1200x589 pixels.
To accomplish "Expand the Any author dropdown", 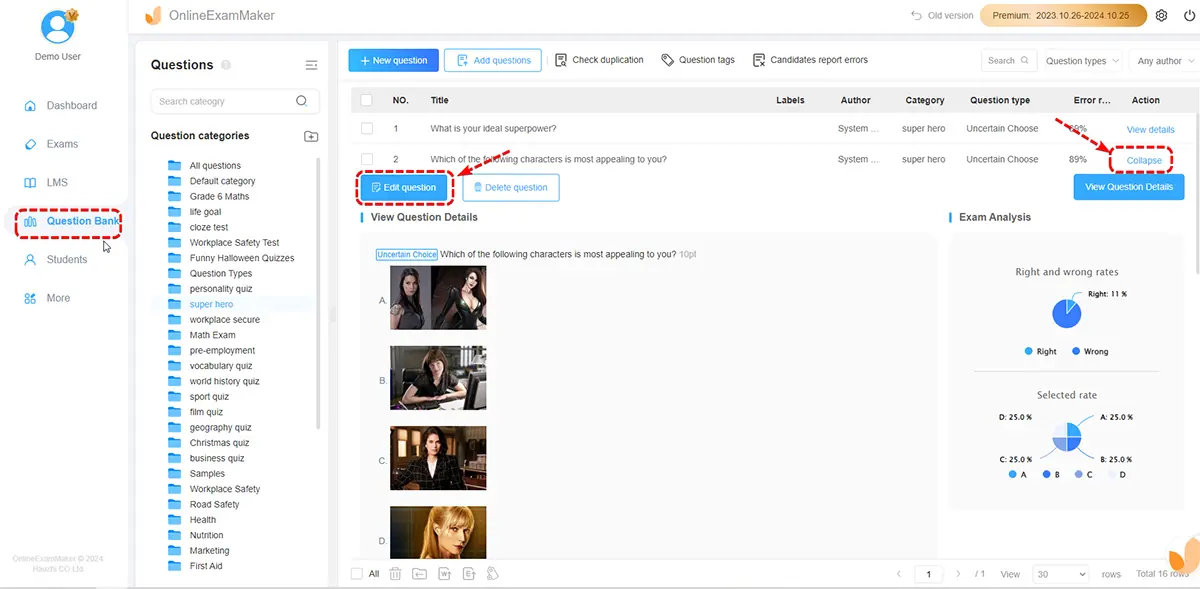I will 1164,61.
